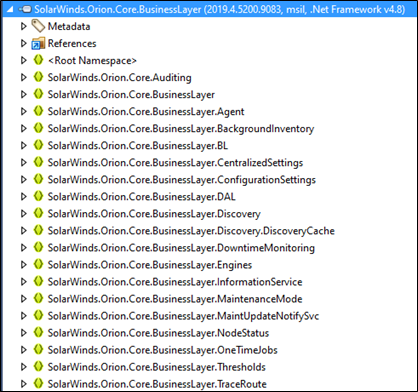The height and width of the screenshot is (392, 418).
Task: Select the BusinessLayer.CentralizedSettings label
Action: point(175,163)
